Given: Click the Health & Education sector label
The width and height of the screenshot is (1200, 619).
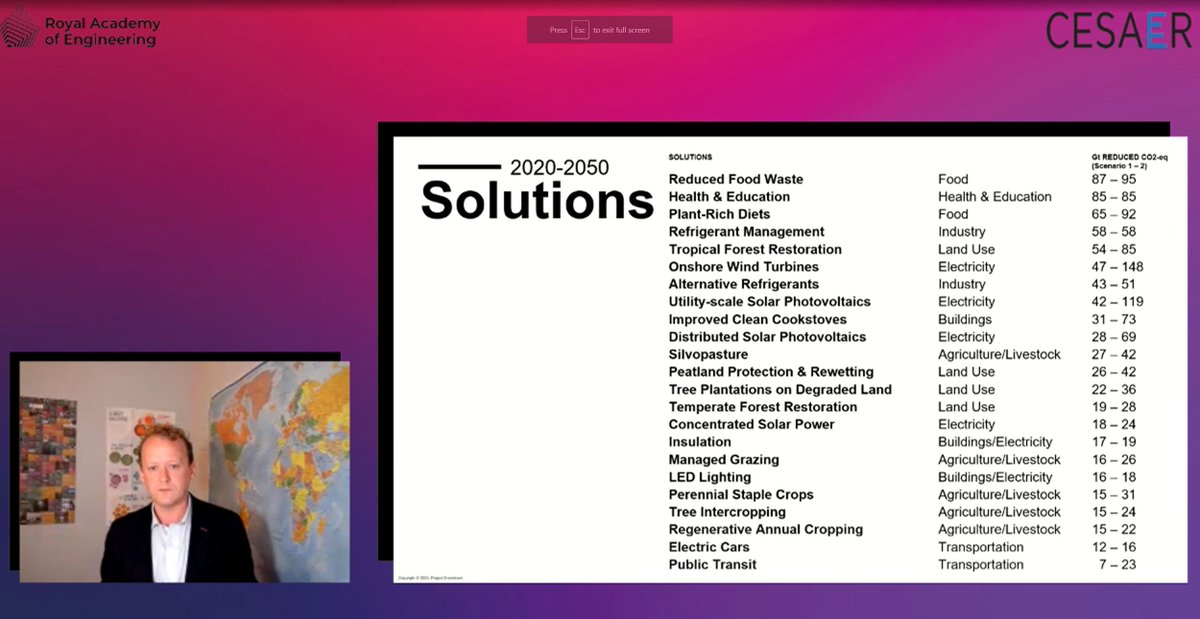Looking at the screenshot, I should pyautogui.click(x=994, y=197).
